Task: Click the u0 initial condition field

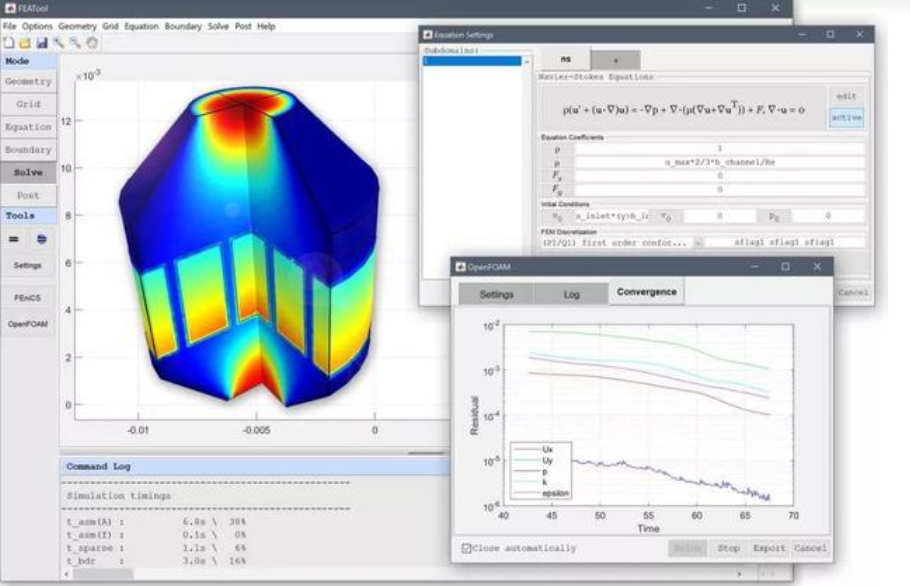Action: coord(612,216)
